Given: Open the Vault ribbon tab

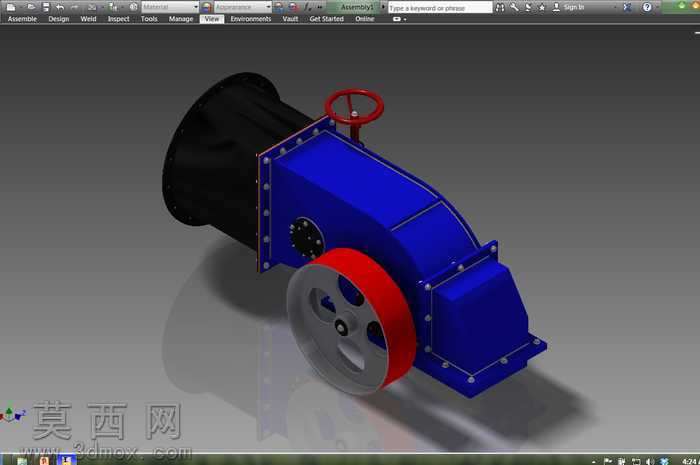Looking at the screenshot, I should click(x=290, y=19).
